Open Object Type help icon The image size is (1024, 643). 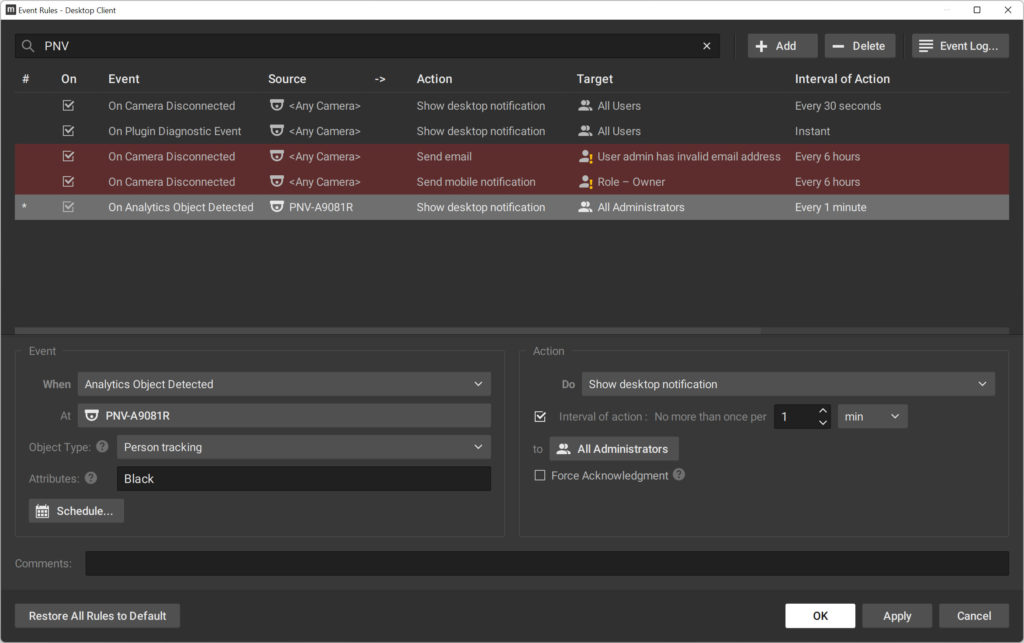[x=102, y=447]
